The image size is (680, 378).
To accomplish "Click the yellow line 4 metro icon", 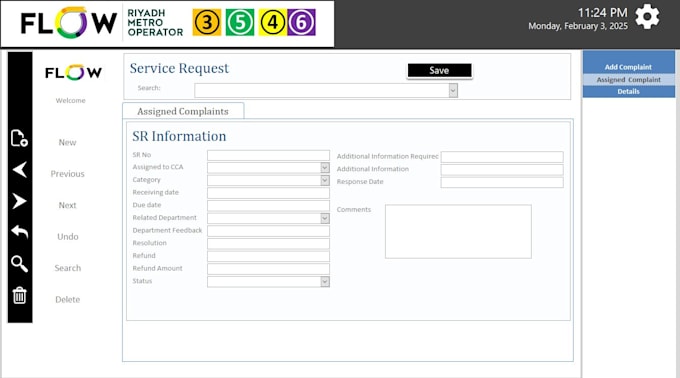I will point(273,22).
